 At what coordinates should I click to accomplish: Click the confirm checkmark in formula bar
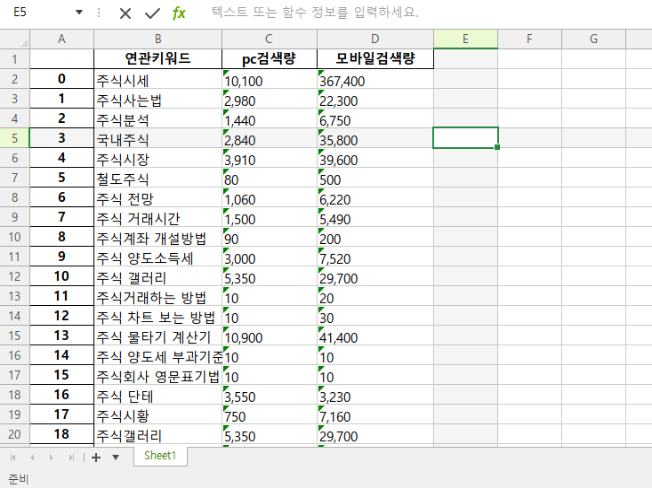click(152, 13)
